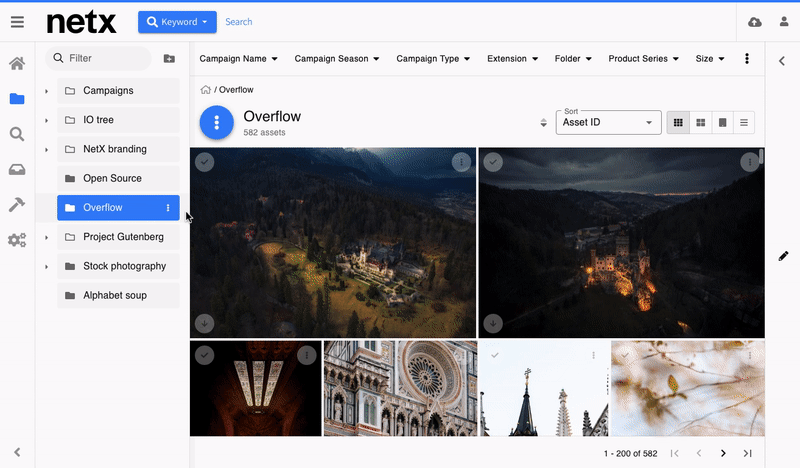Open the Folder filter dropdown
800x468 pixels.
tap(573, 59)
